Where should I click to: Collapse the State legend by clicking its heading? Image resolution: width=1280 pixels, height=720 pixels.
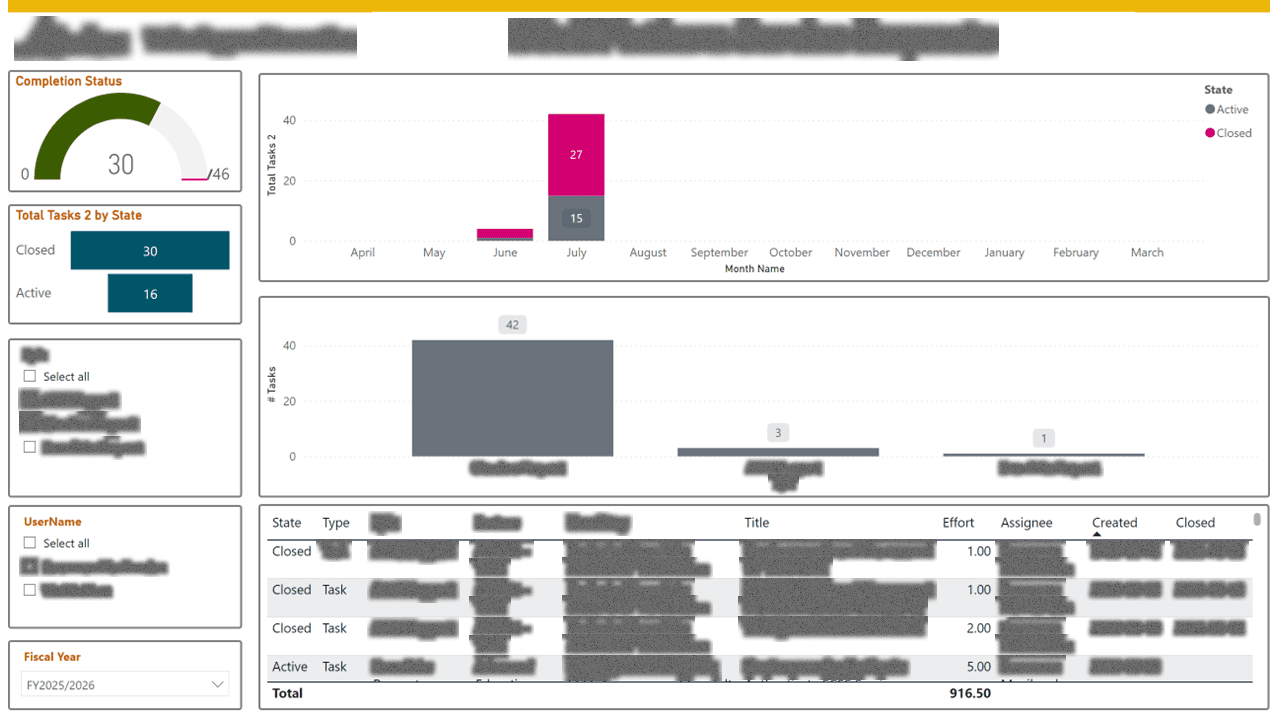[x=1218, y=90]
